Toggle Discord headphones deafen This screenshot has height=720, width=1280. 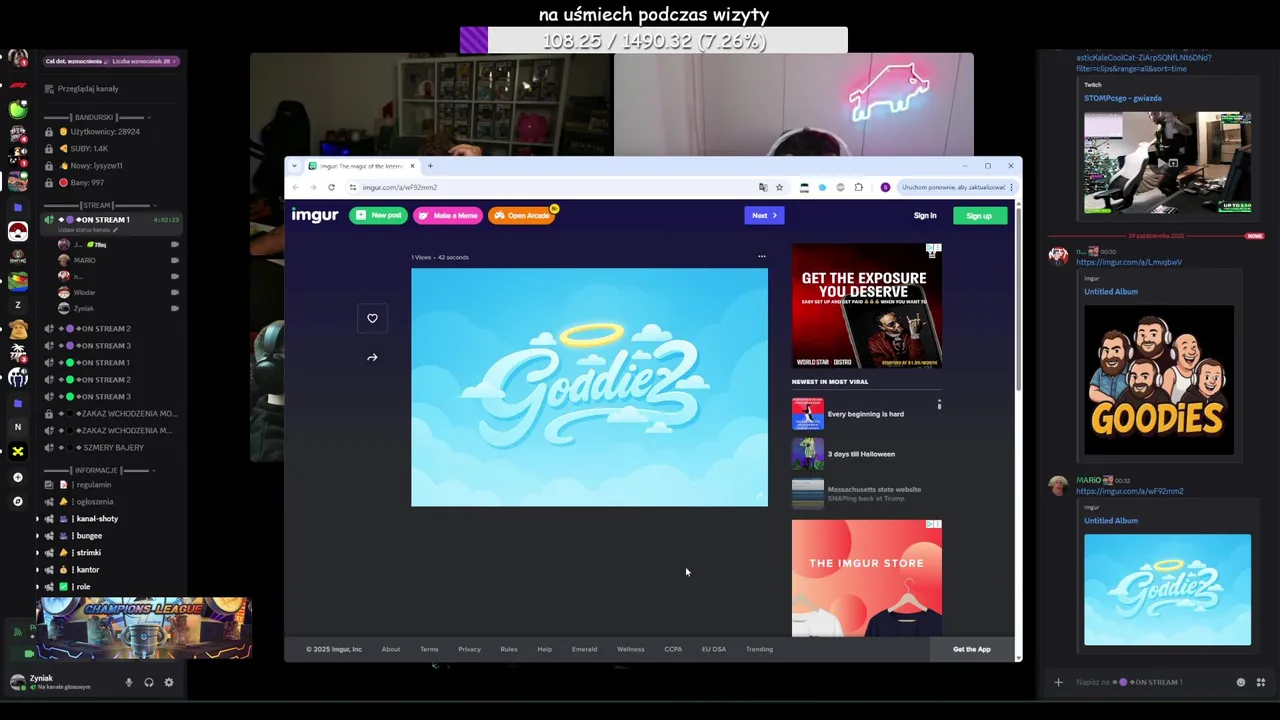[149, 682]
